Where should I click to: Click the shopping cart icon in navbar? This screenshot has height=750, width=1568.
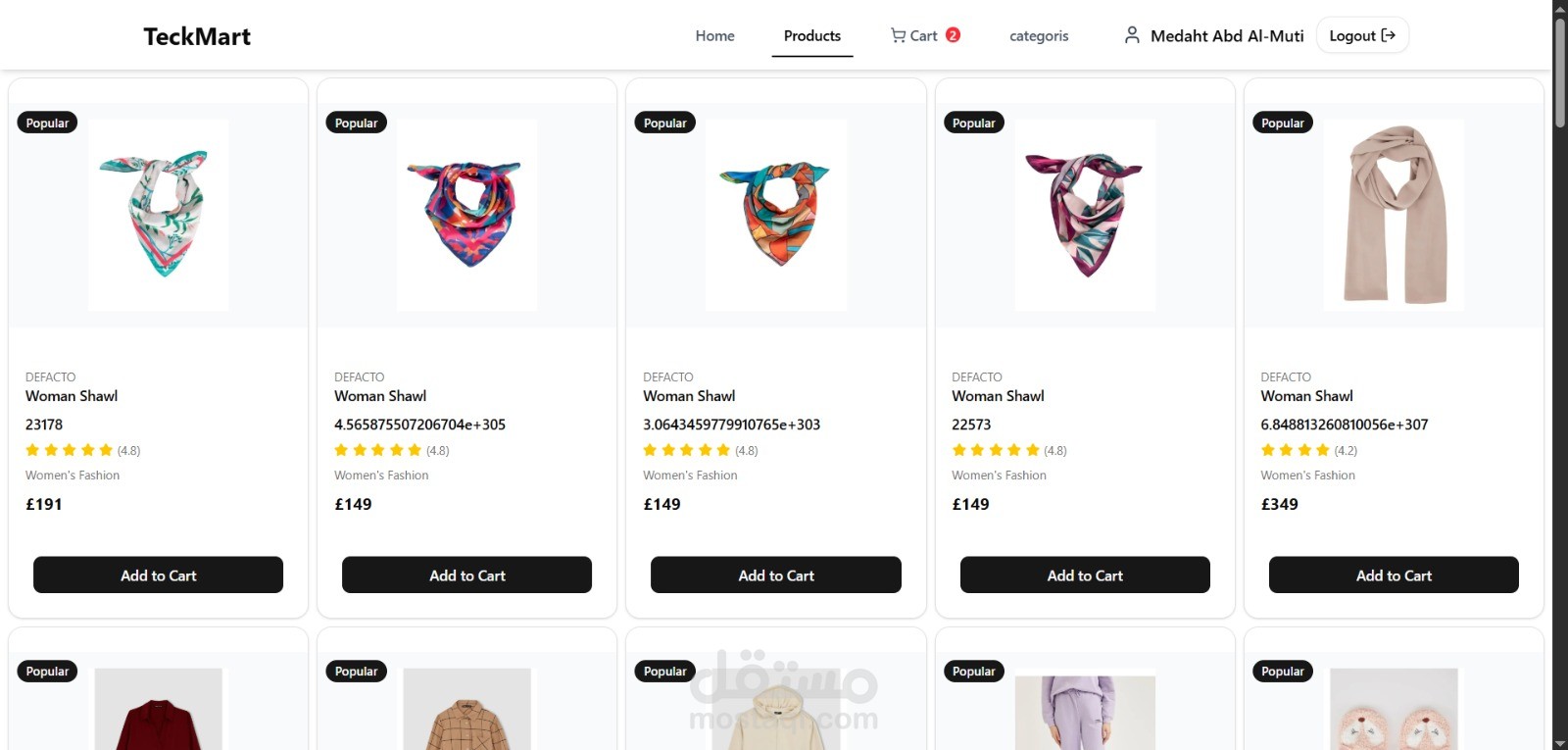coord(898,35)
